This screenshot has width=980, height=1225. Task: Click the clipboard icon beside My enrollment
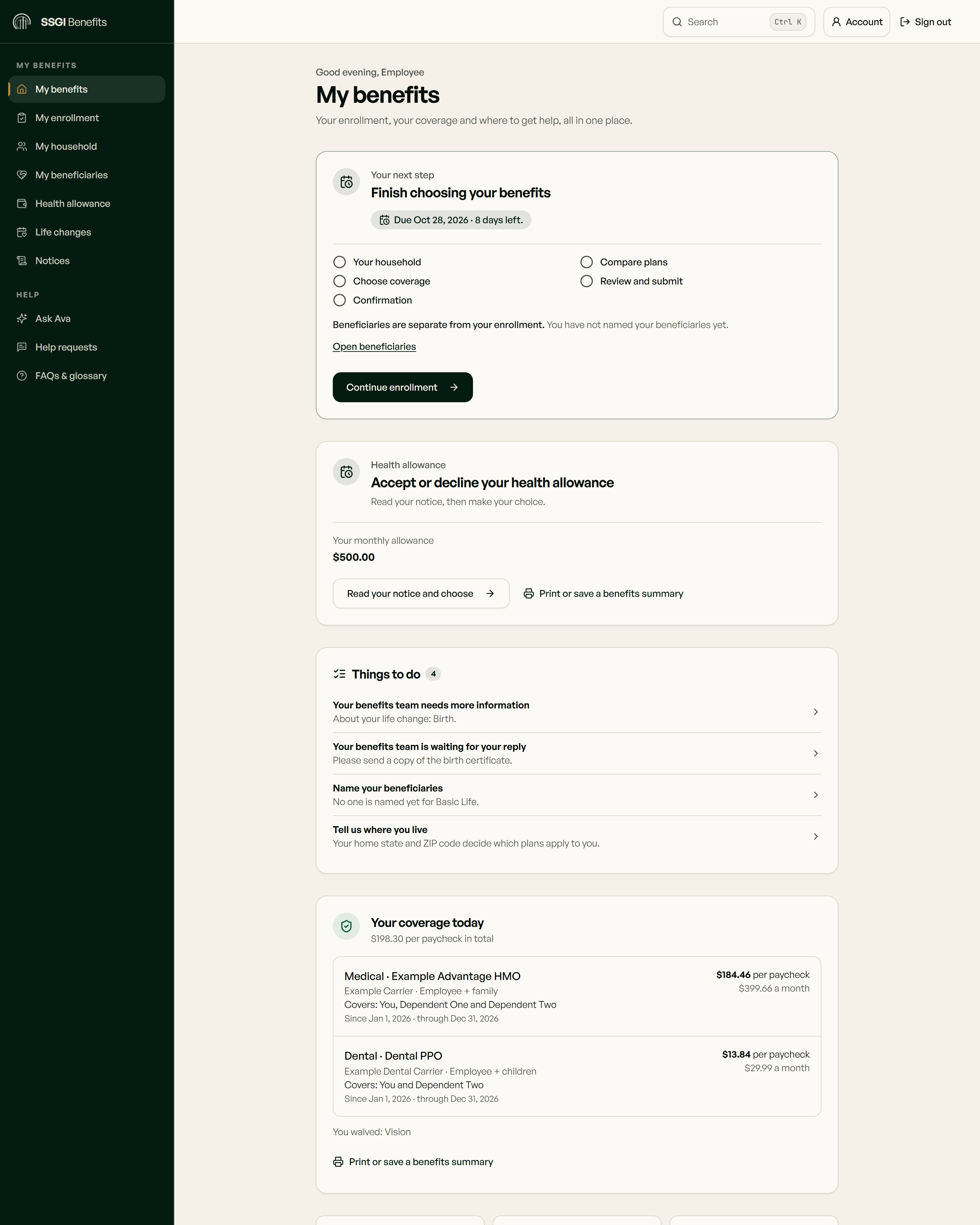coord(21,118)
